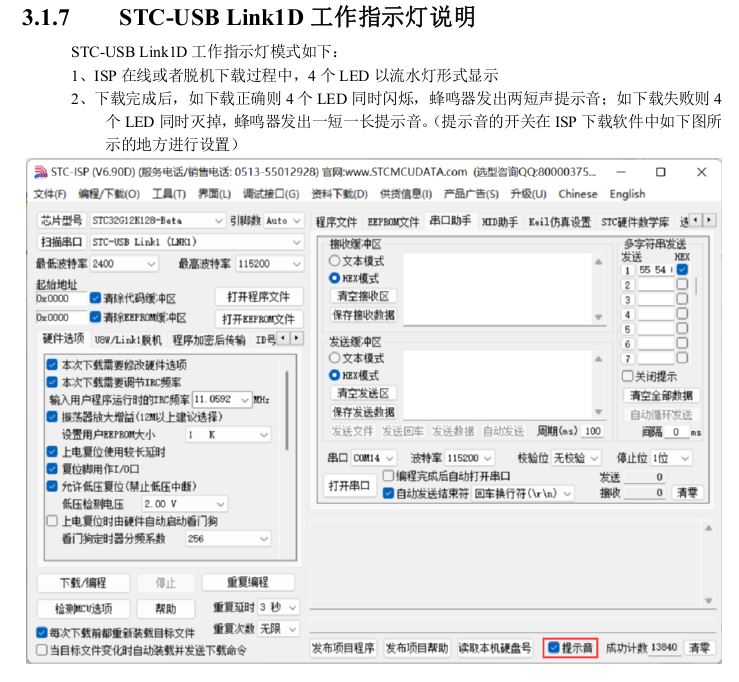Open the 资料下载(D) menu
739x682 pixels.
pos(339,194)
